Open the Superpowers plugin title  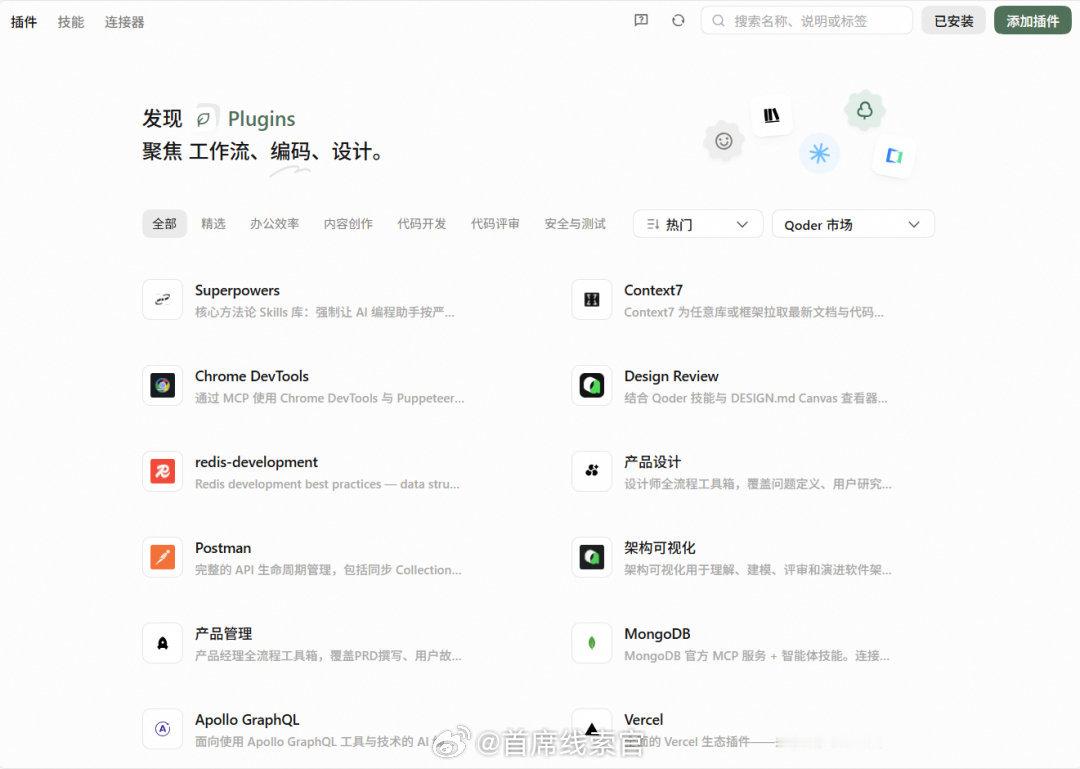[x=237, y=290]
